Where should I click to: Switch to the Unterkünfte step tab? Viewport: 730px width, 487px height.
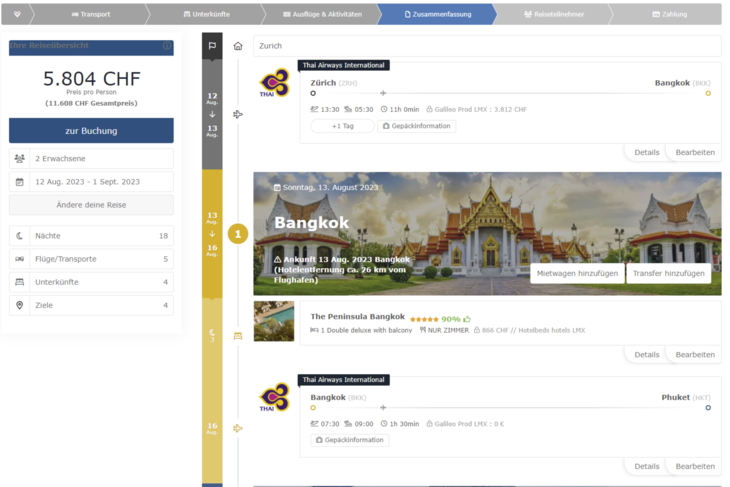[206, 14]
